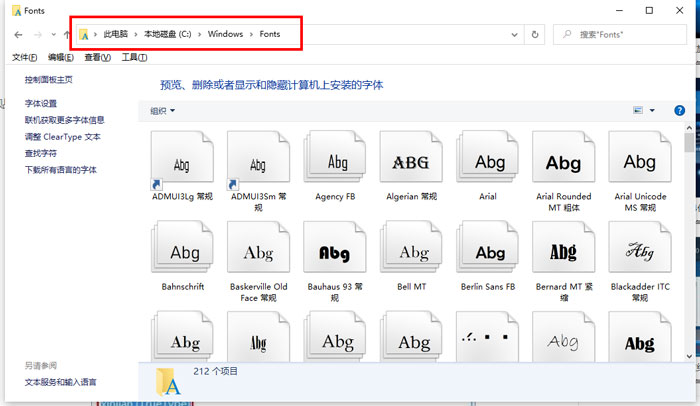Select the Bauhaus 93 font icon

[x=335, y=252]
